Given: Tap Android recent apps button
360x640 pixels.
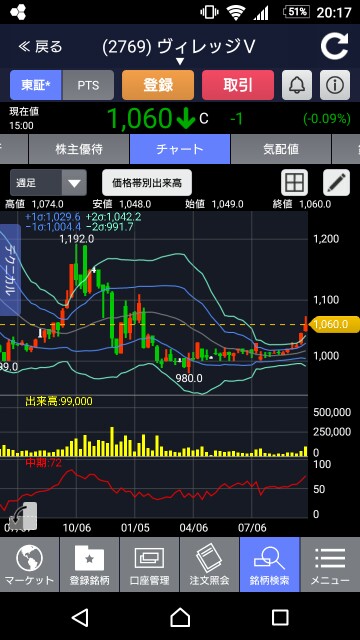Looking at the screenshot, I should coord(280,617).
